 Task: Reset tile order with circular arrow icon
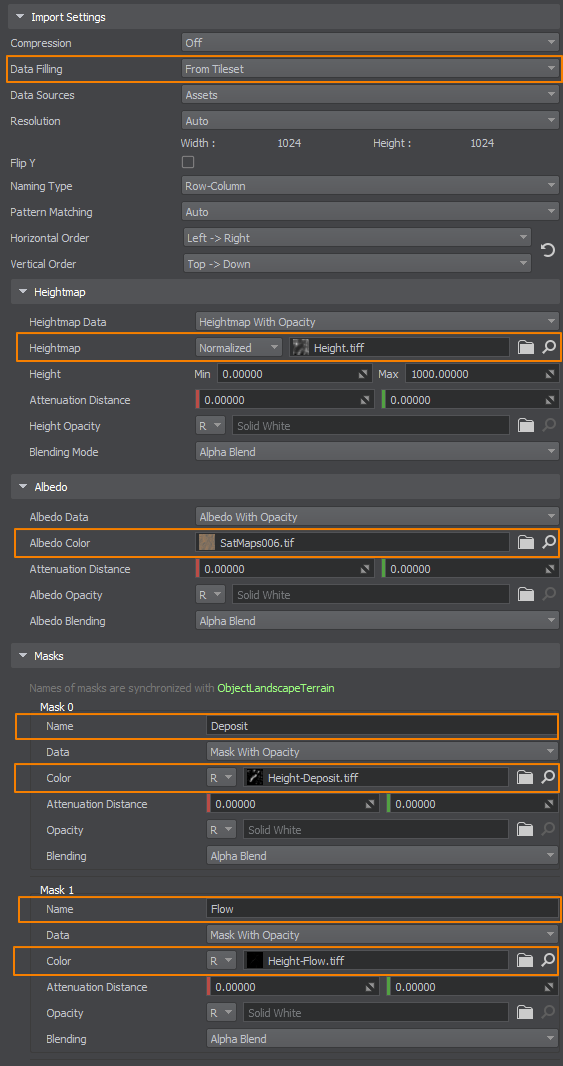pos(547,250)
